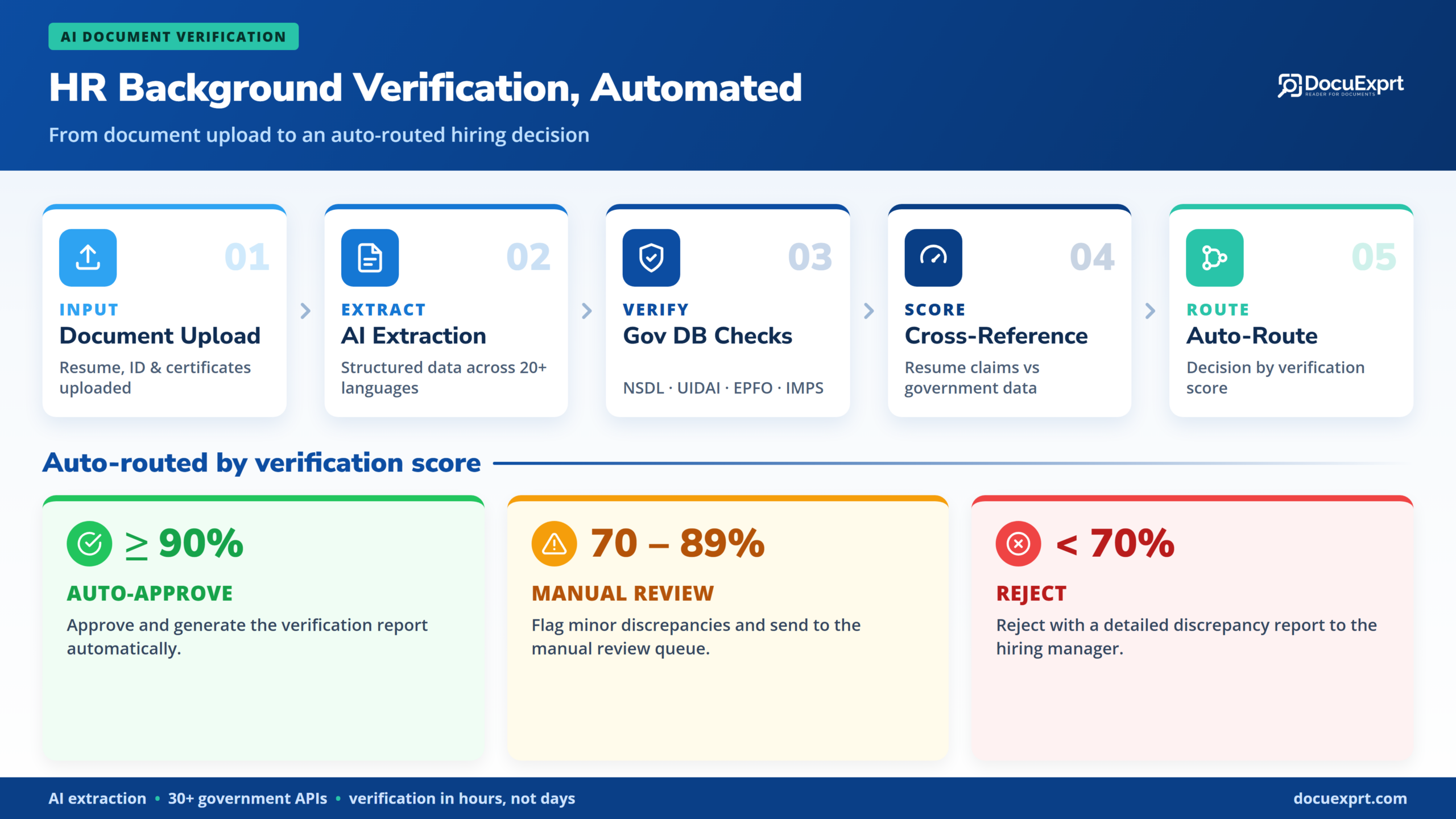The width and height of the screenshot is (1456, 819).
Task: Click the < 70% score value
Action: pos(1115,544)
